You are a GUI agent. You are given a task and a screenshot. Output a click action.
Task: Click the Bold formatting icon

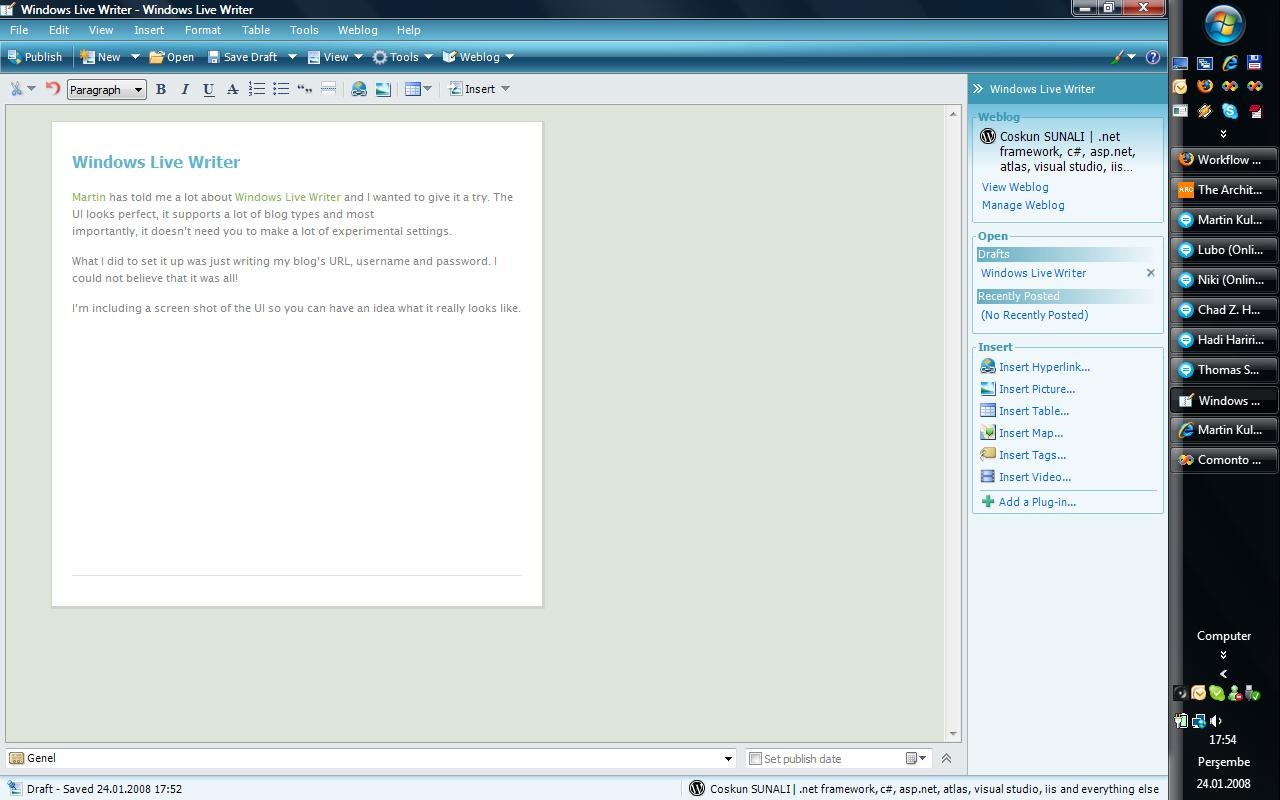[x=160, y=89]
